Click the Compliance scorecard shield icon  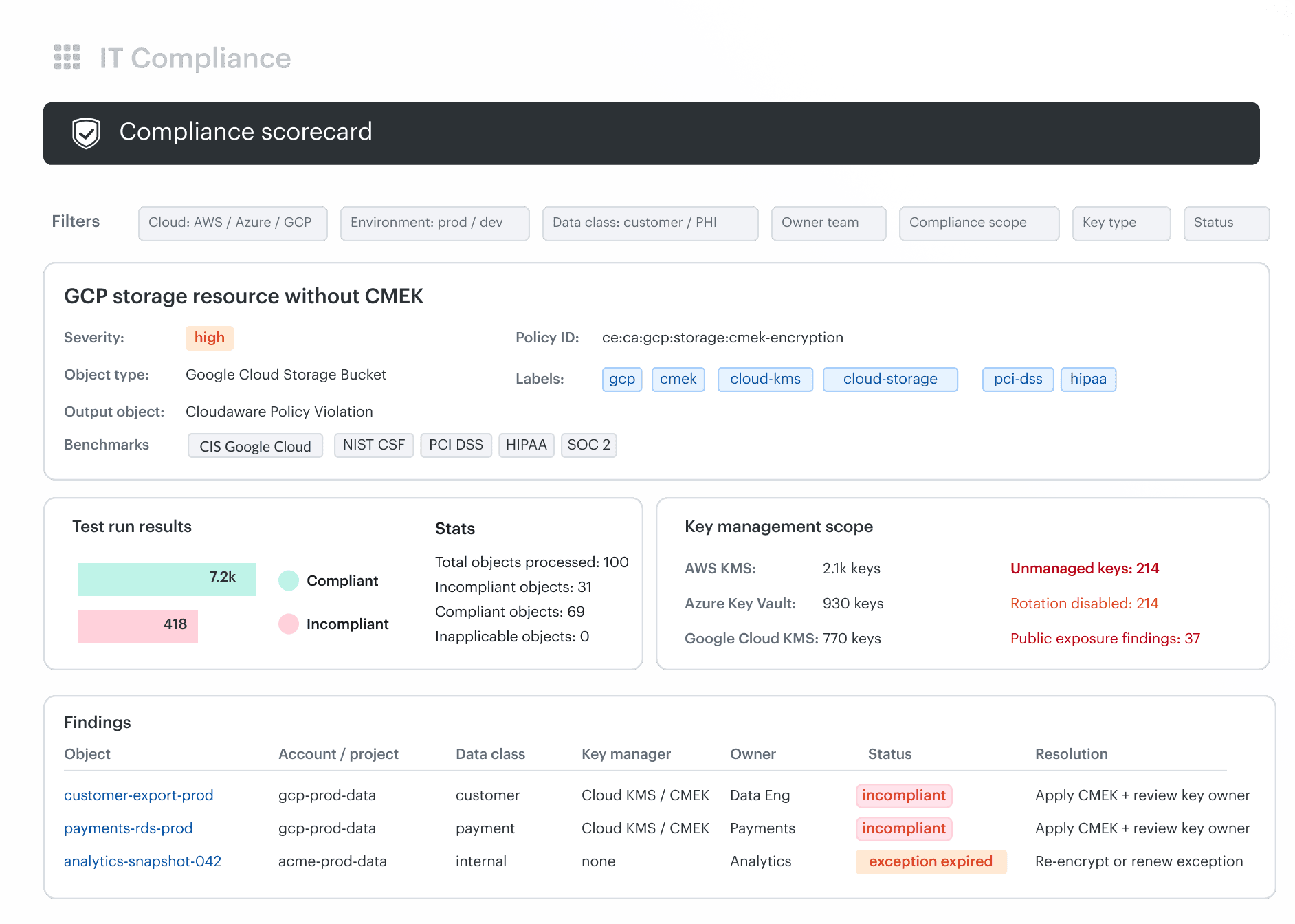[x=87, y=133]
